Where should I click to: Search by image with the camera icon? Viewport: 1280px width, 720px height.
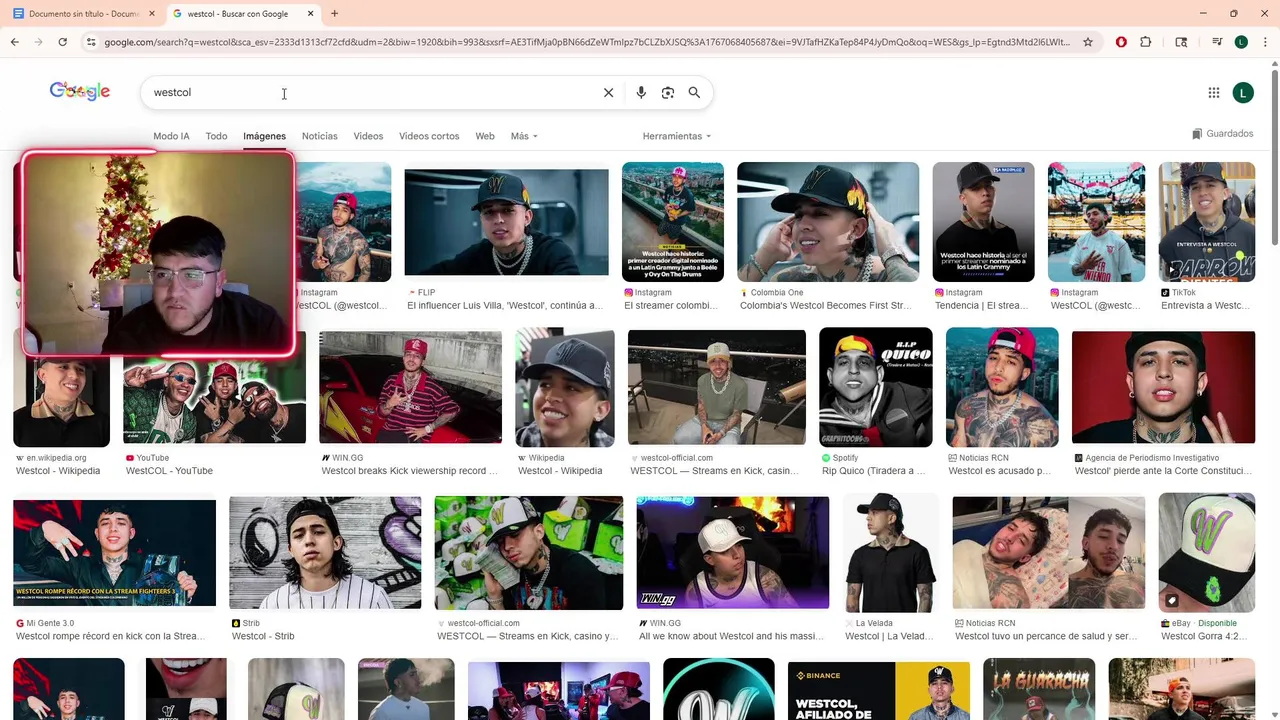(x=668, y=92)
